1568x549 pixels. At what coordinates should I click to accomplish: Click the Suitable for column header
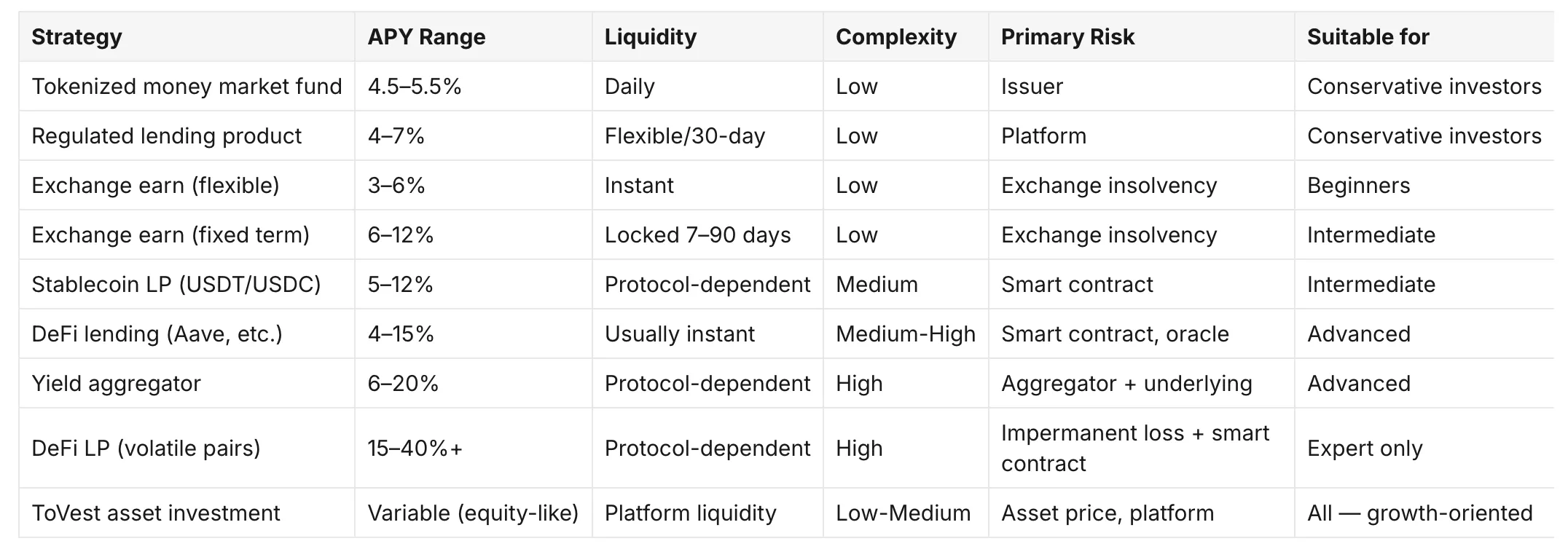pyautogui.click(x=1424, y=36)
